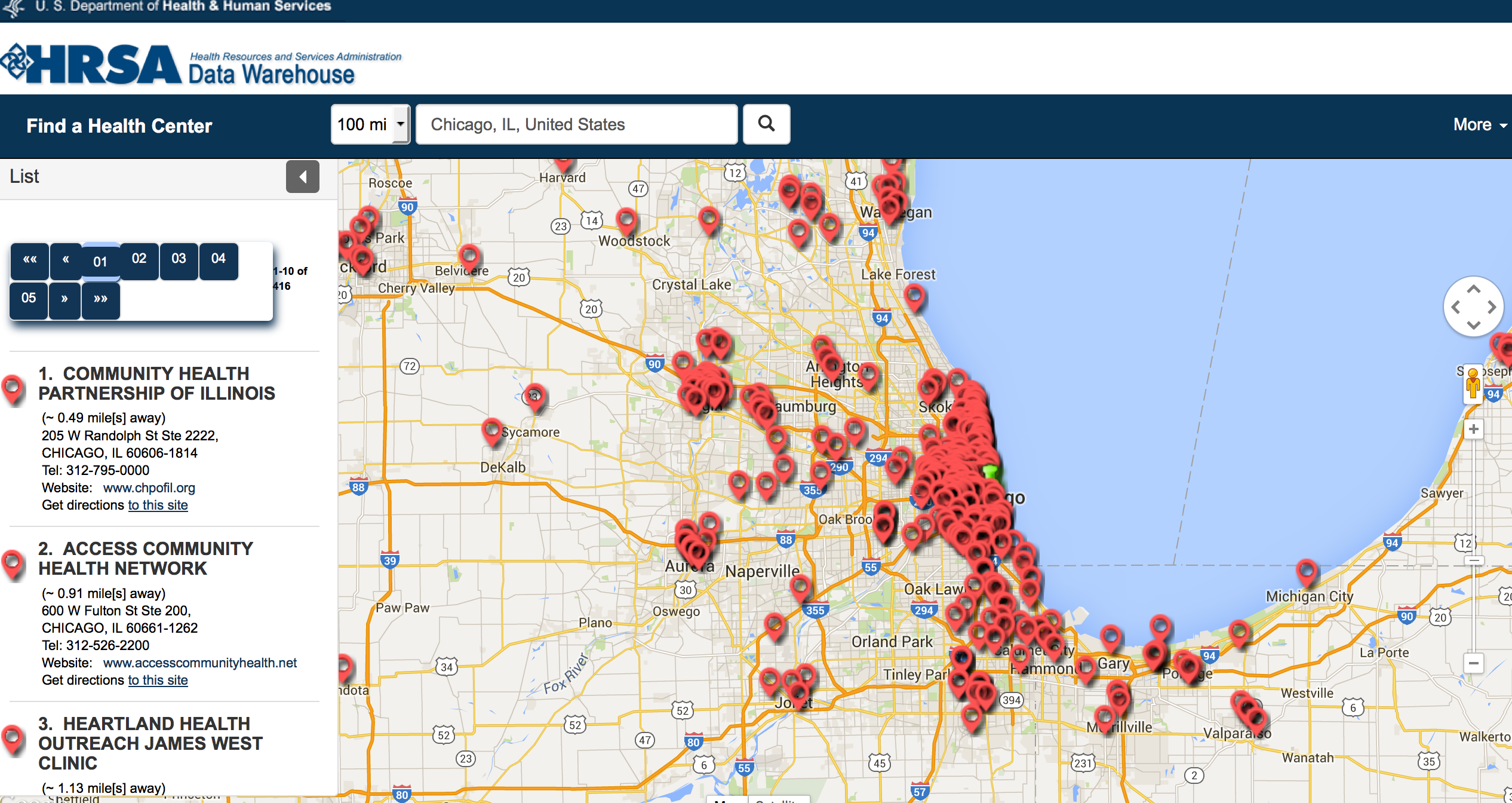Open the More menu
This screenshot has height=803, width=1512.
click(x=1480, y=125)
